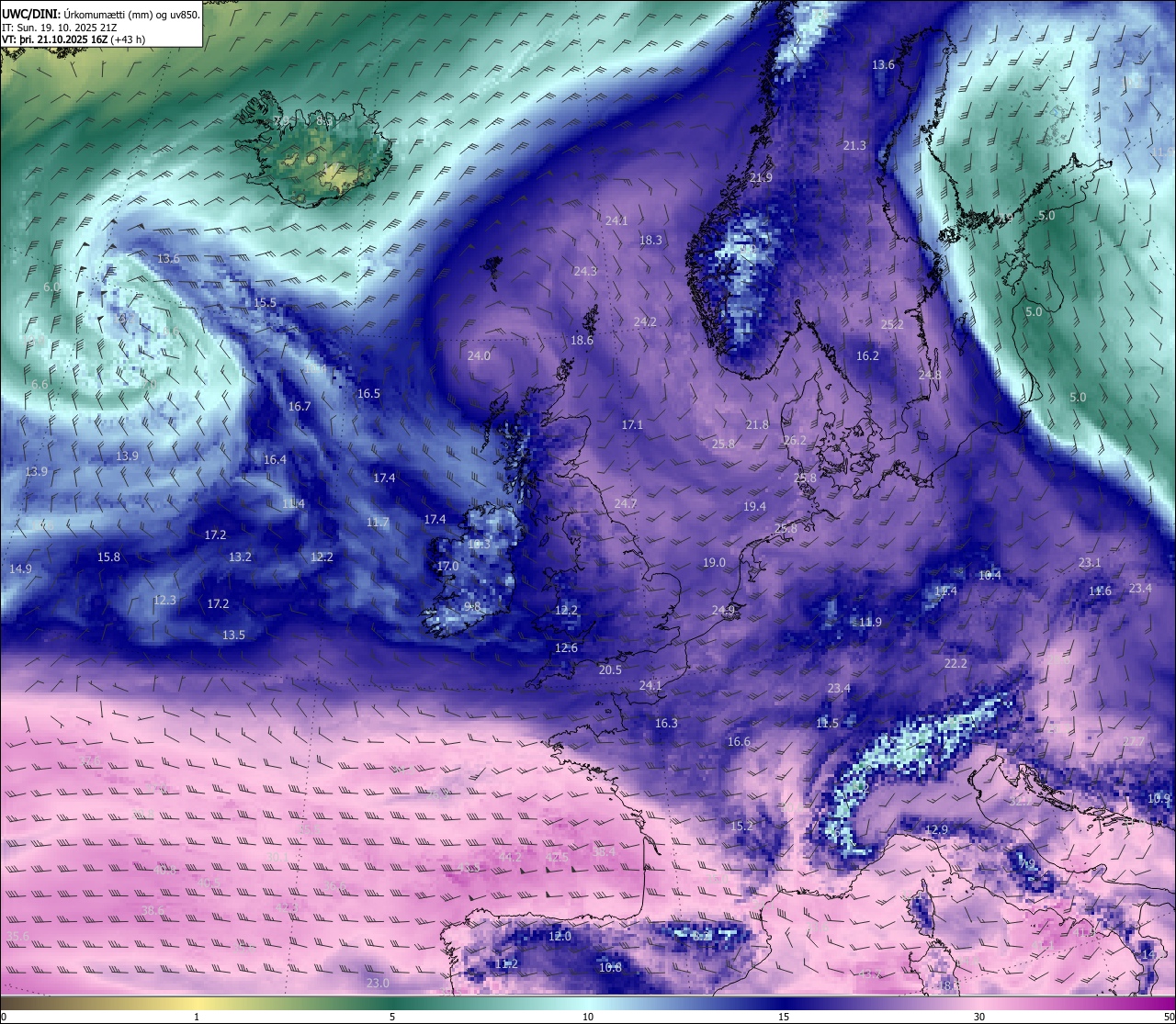Click the 12.3 value in the Atlantic
This screenshot has height=1024, width=1176.
click(164, 600)
